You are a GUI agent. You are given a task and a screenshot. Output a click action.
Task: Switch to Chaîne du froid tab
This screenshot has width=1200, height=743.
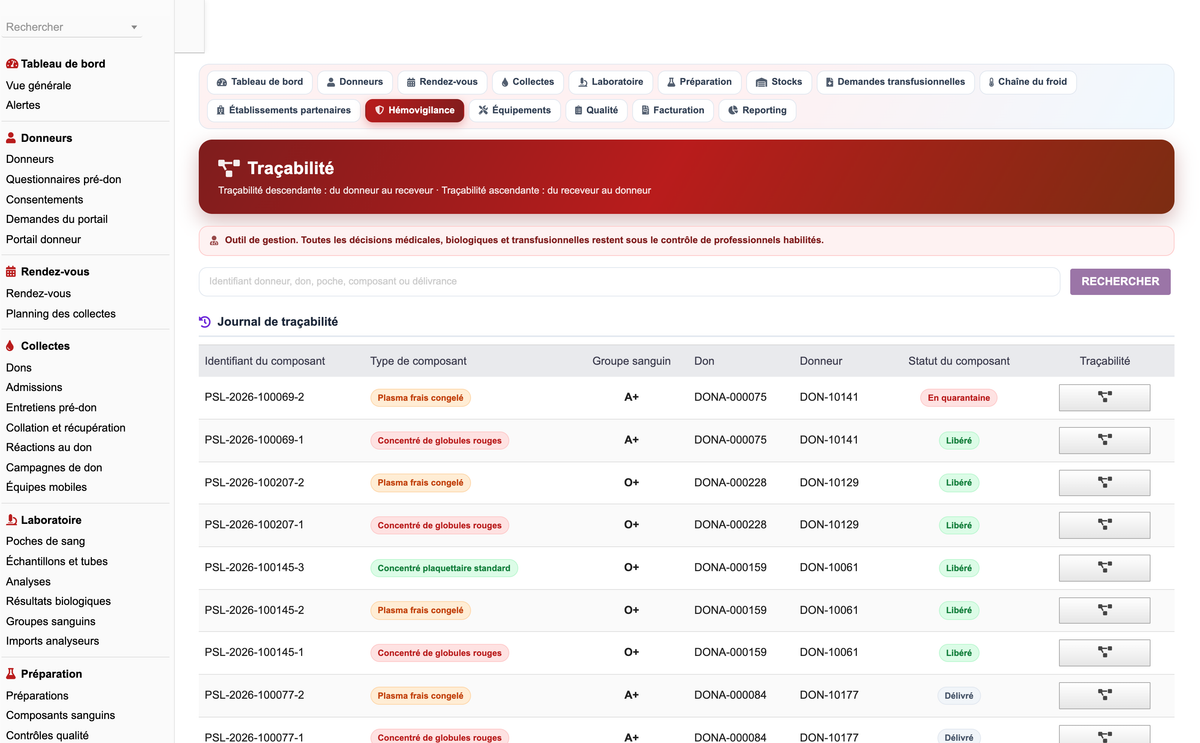point(1028,82)
